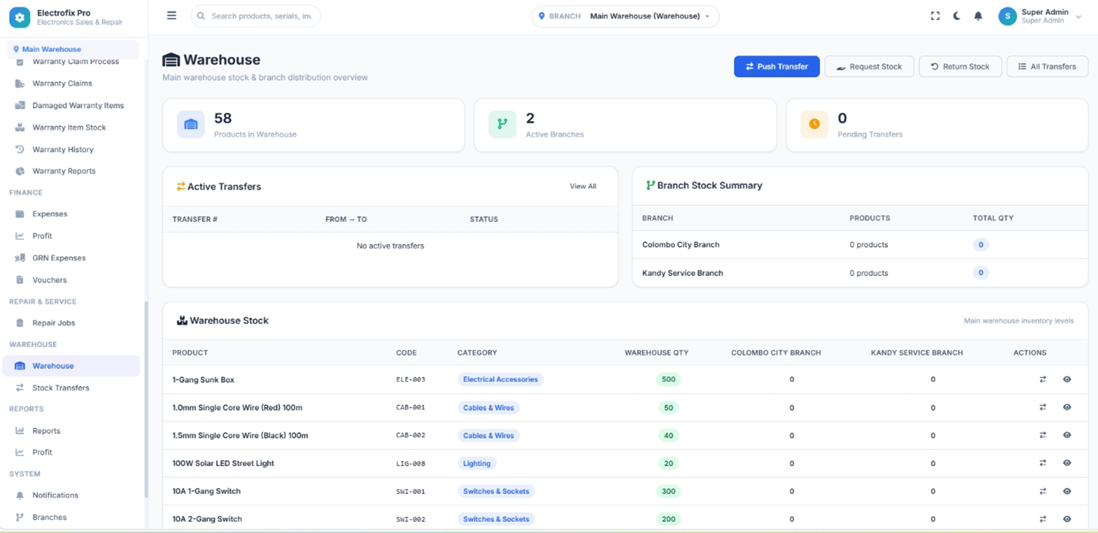The height and width of the screenshot is (533, 1098).
Task: Click the sidebar vertical scrollbar
Action: coord(146,399)
